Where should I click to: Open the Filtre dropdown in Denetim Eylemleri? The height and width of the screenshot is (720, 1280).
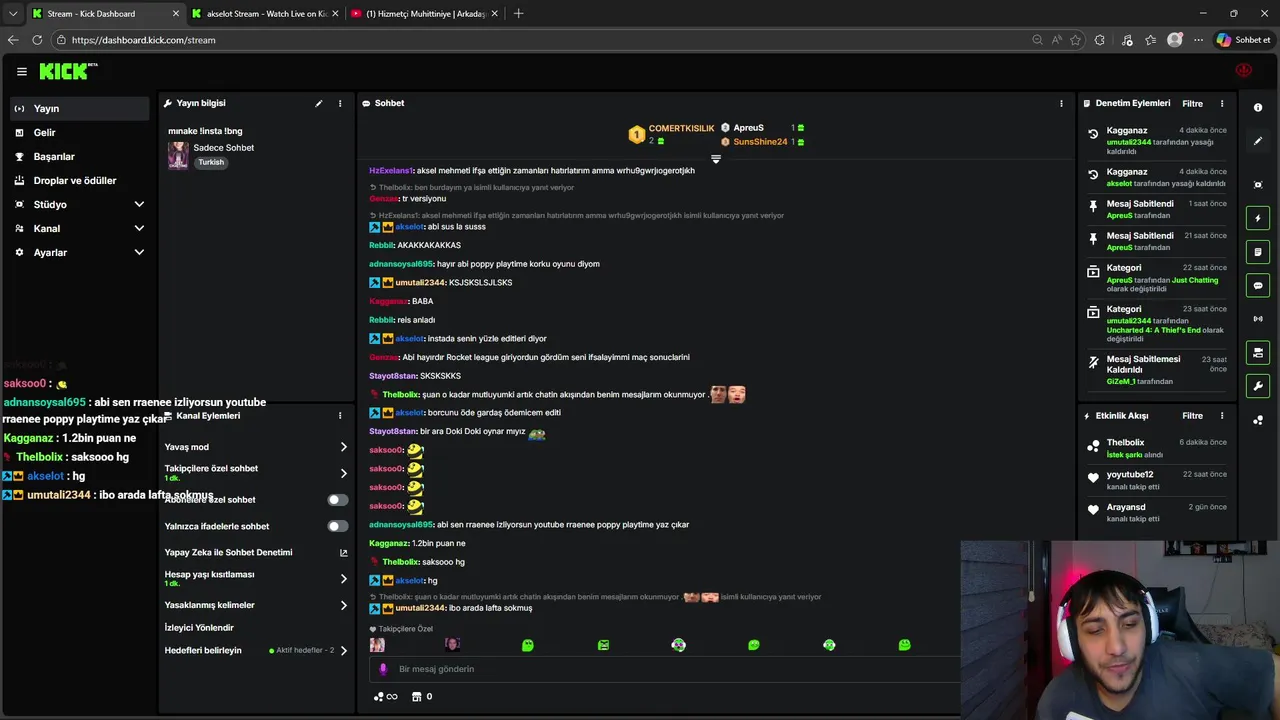pyautogui.click(x=1192, y=103)
